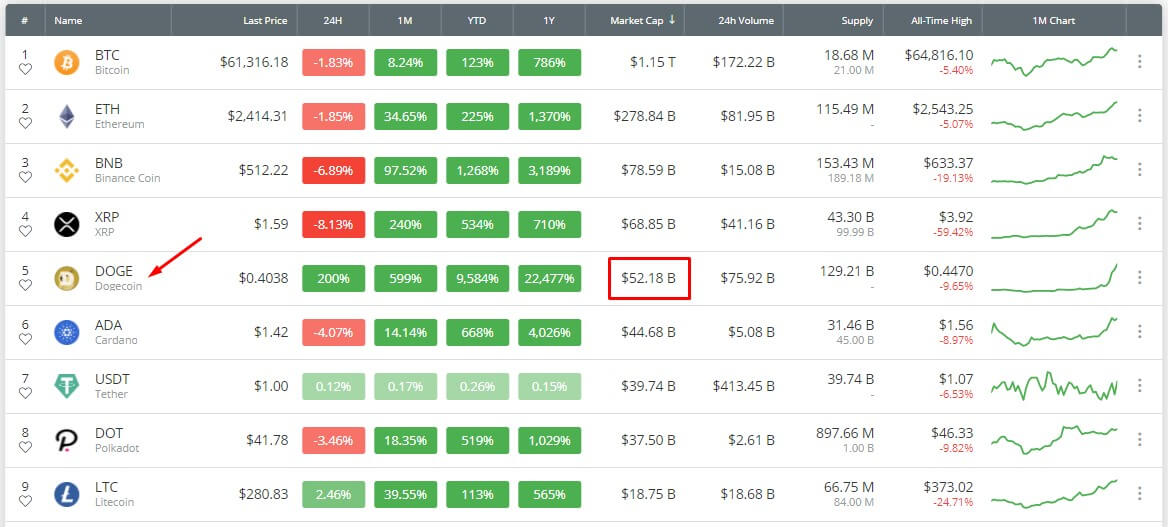Viewport: 1168px width, 527px height.
Task: Favorite BTC with the heart icon
Action: (x=25, y=69)
